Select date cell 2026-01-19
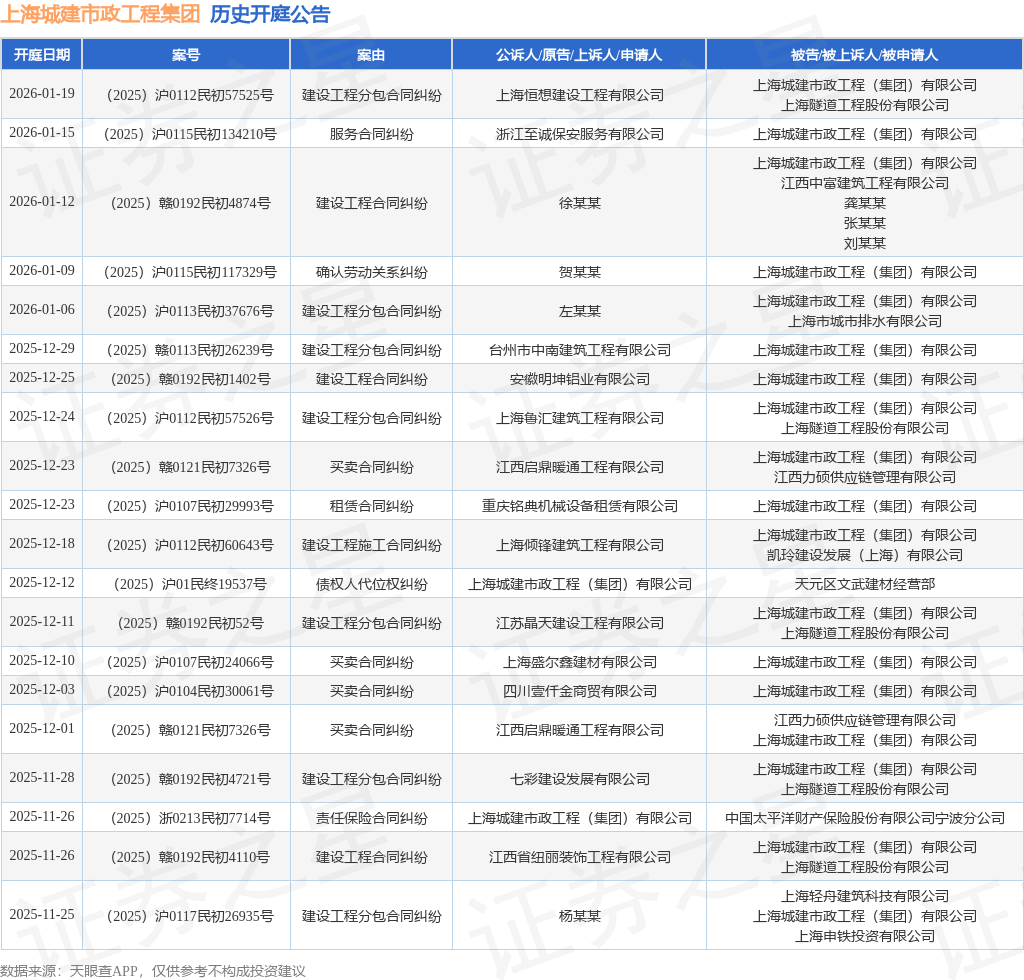Viewport: 1024px width, 980px height. pyautogui.click(x=42, y=93)
